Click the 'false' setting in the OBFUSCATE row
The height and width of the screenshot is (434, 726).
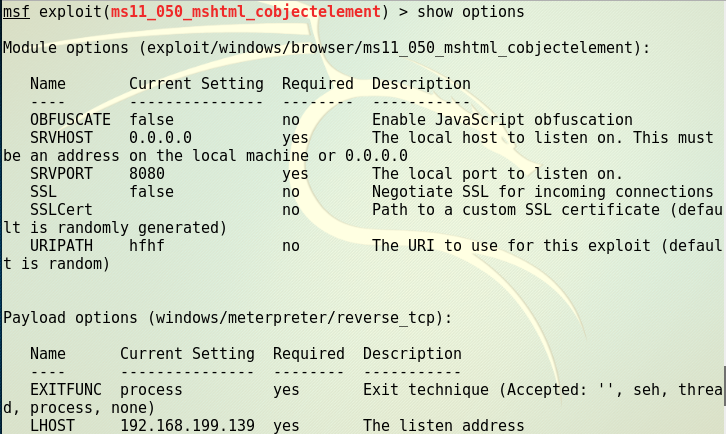click(151, 120)
